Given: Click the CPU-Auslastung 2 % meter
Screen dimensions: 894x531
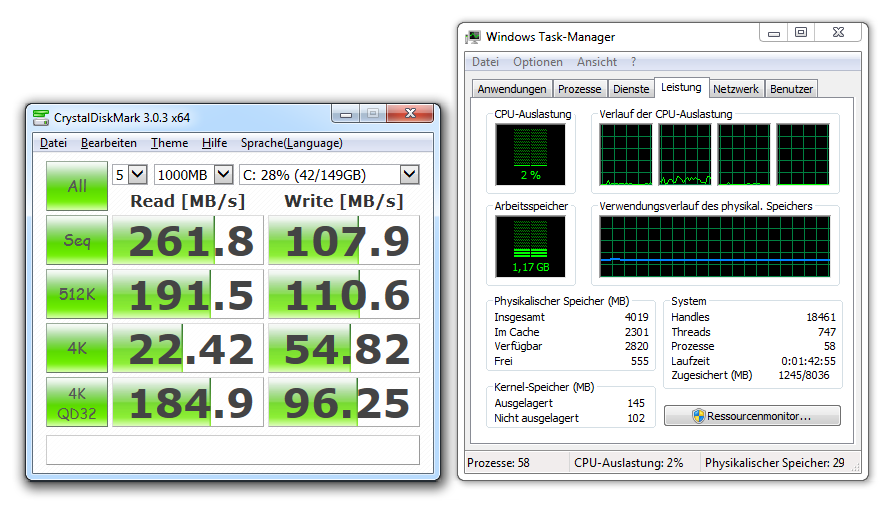Looking at the screenshot, I should 530,155.
